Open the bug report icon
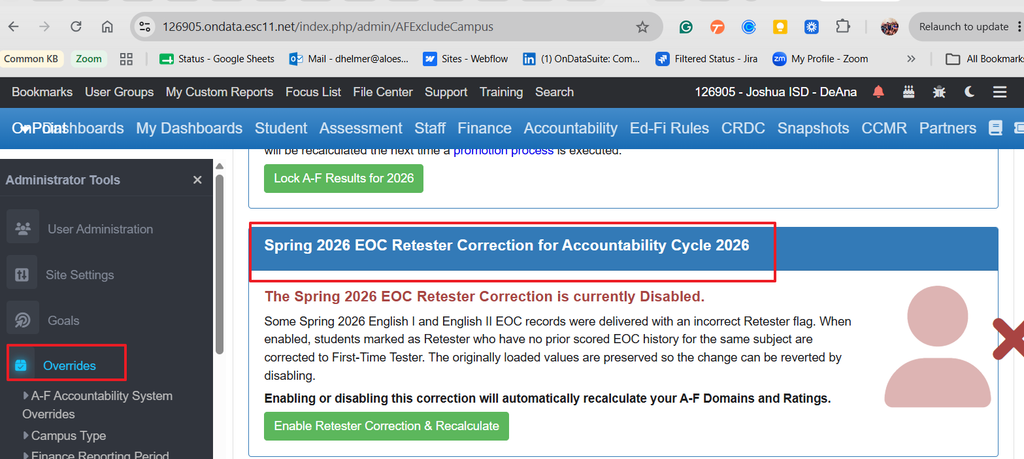The width and height of the screenshot is (1024, 459). (939, 92)
